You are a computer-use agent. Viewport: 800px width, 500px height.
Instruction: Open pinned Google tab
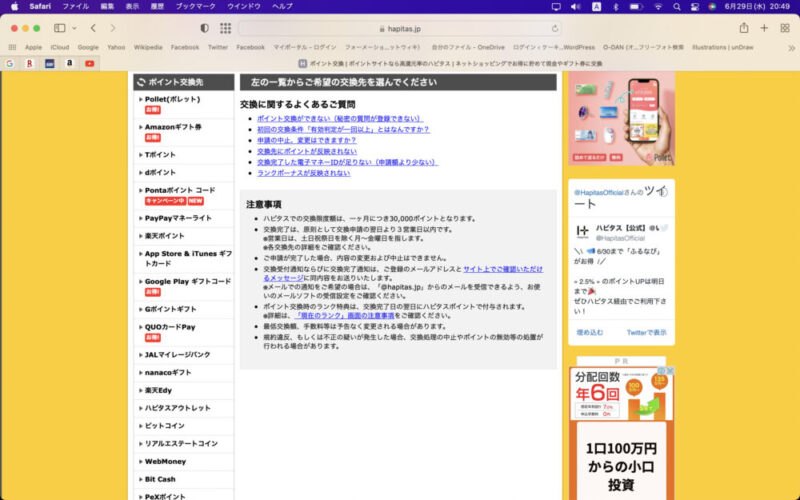point(10,63)
